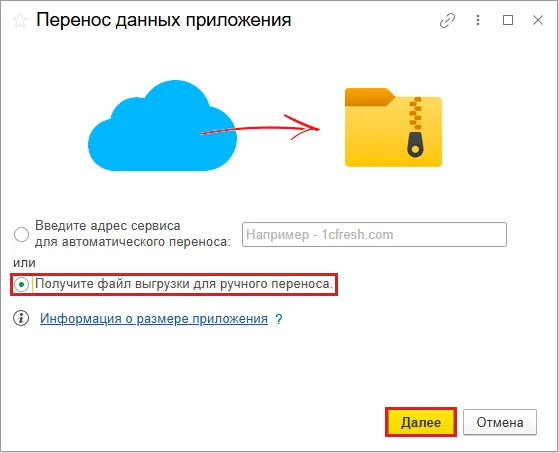Focus the service address input field
This screenshot has width=559, height=453.
pos(374,235)
